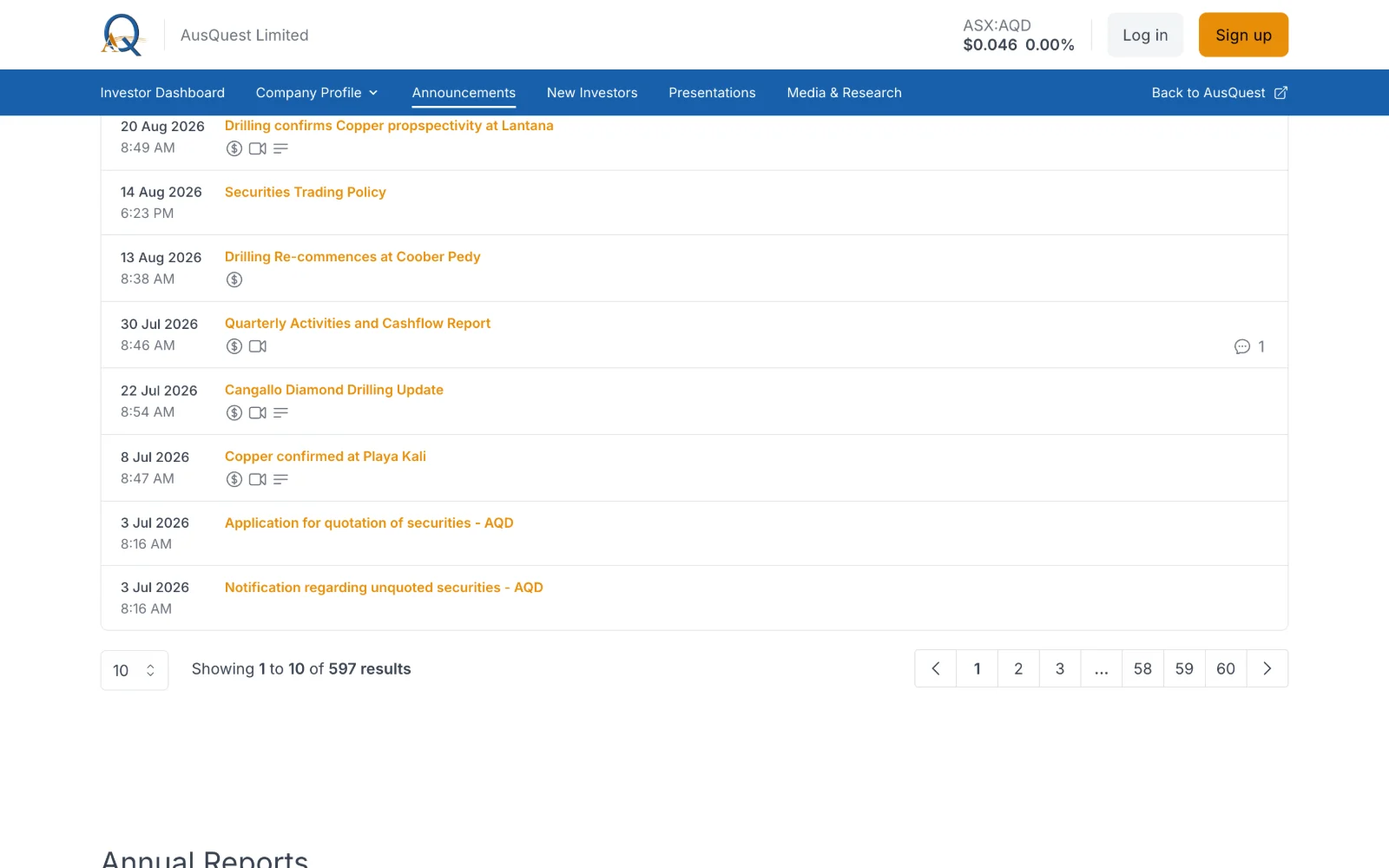Click the 8 Jul 2026 date

coord(155,457)
